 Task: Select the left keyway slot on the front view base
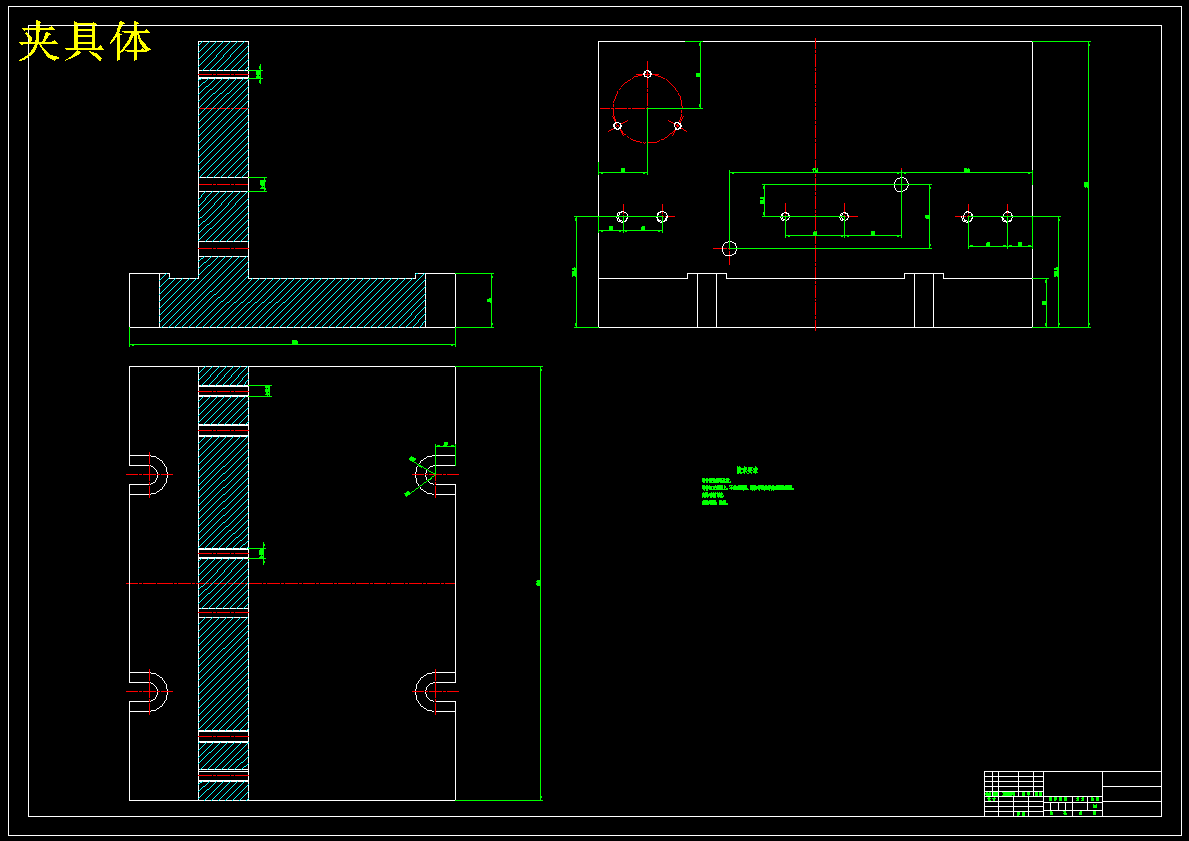point(707,300)
